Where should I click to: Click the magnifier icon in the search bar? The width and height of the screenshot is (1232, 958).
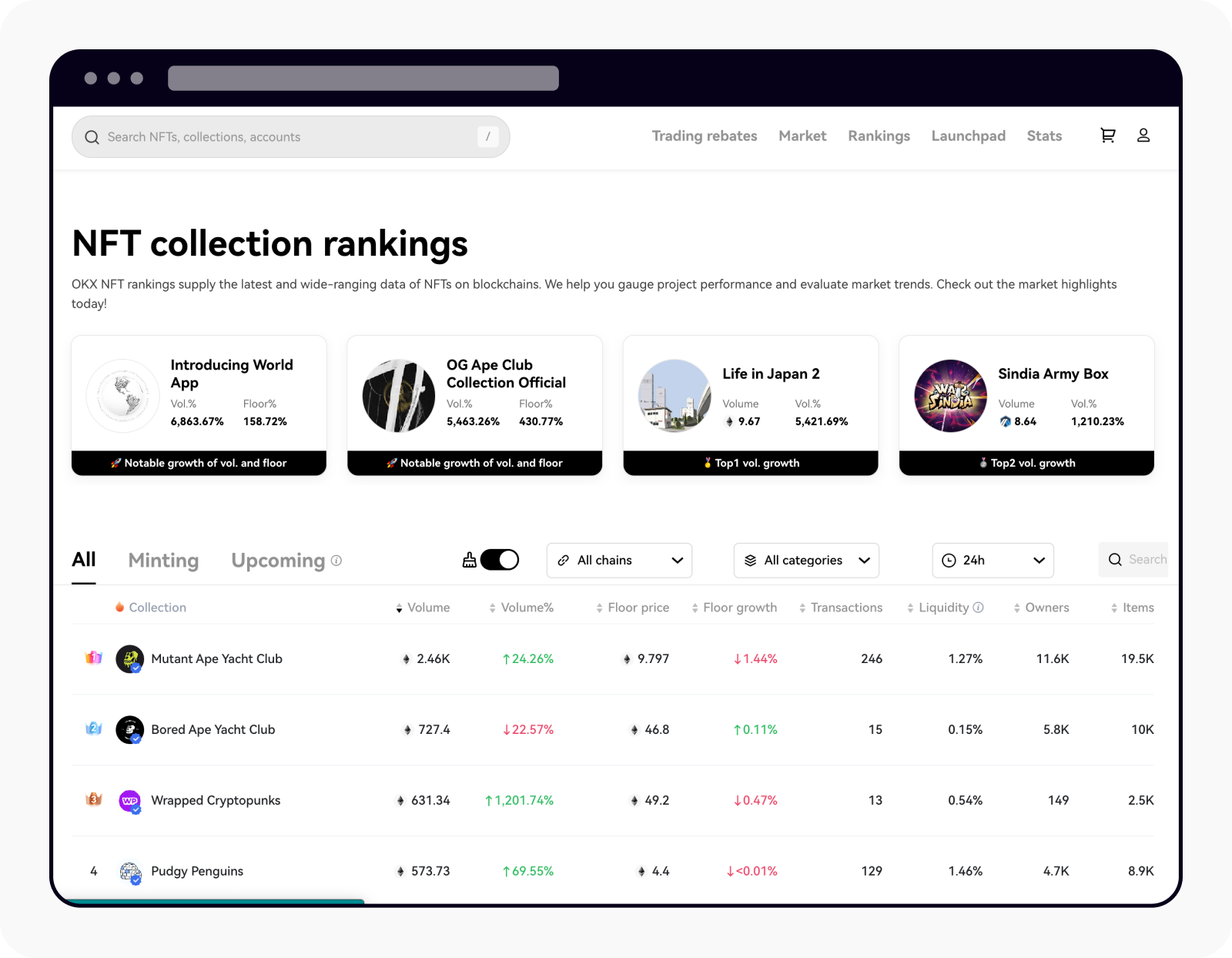(x=92, y=136)
